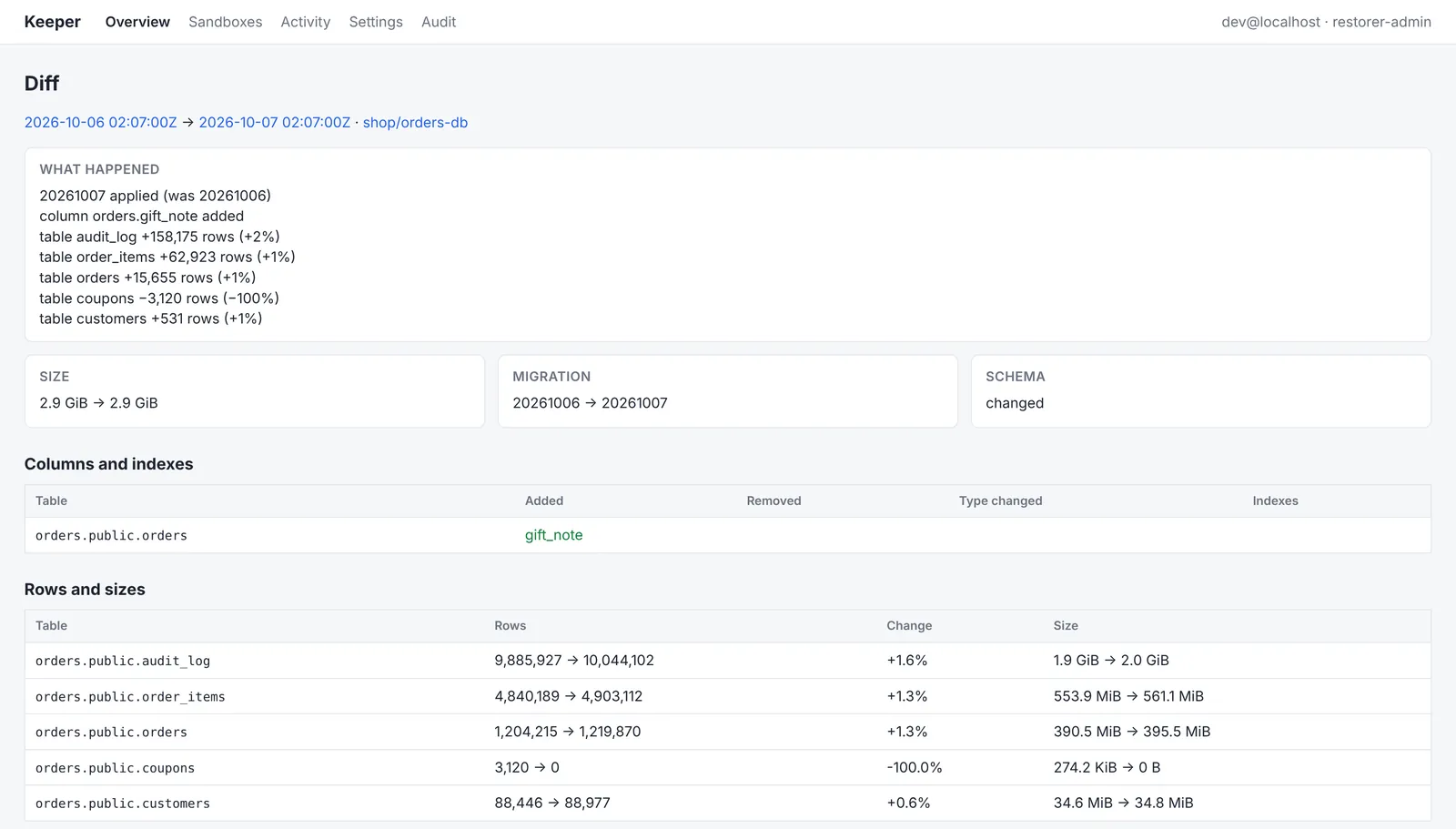Click the Size column header in Rows table
Screen dimensions: 1456x829
tap(1066, 625)
